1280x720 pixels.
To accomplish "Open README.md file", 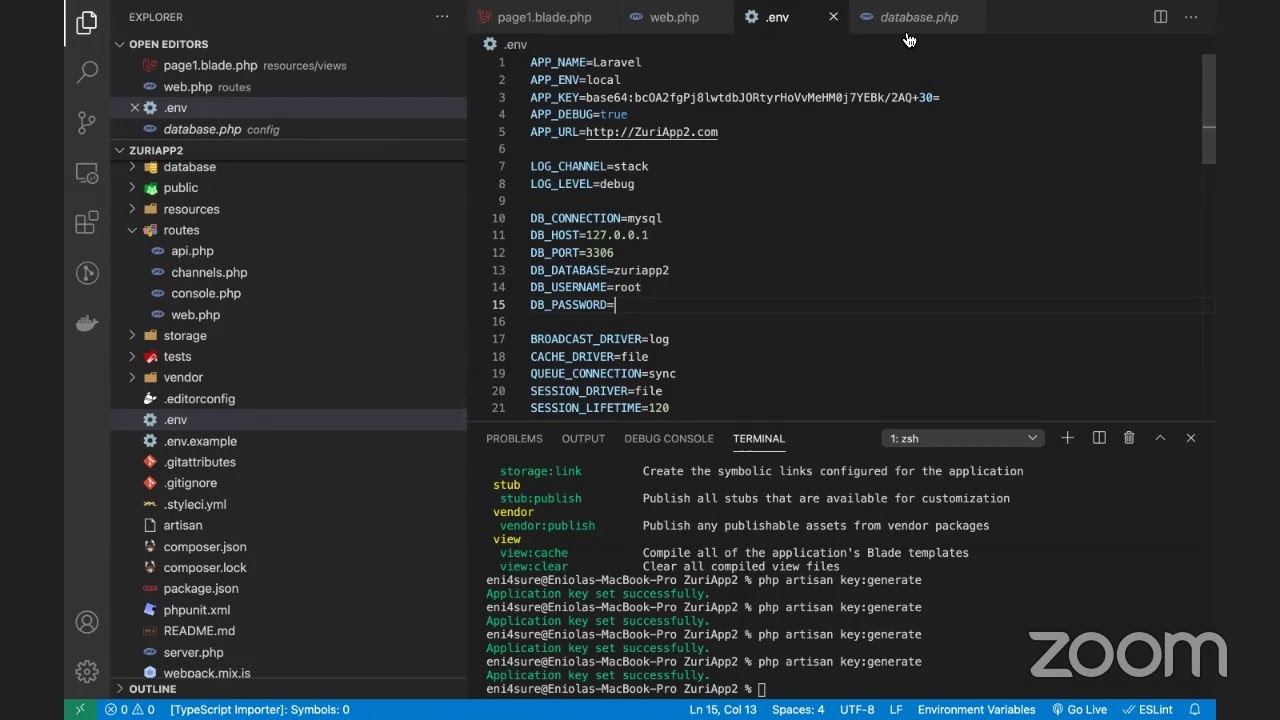I will pos(199,631).
